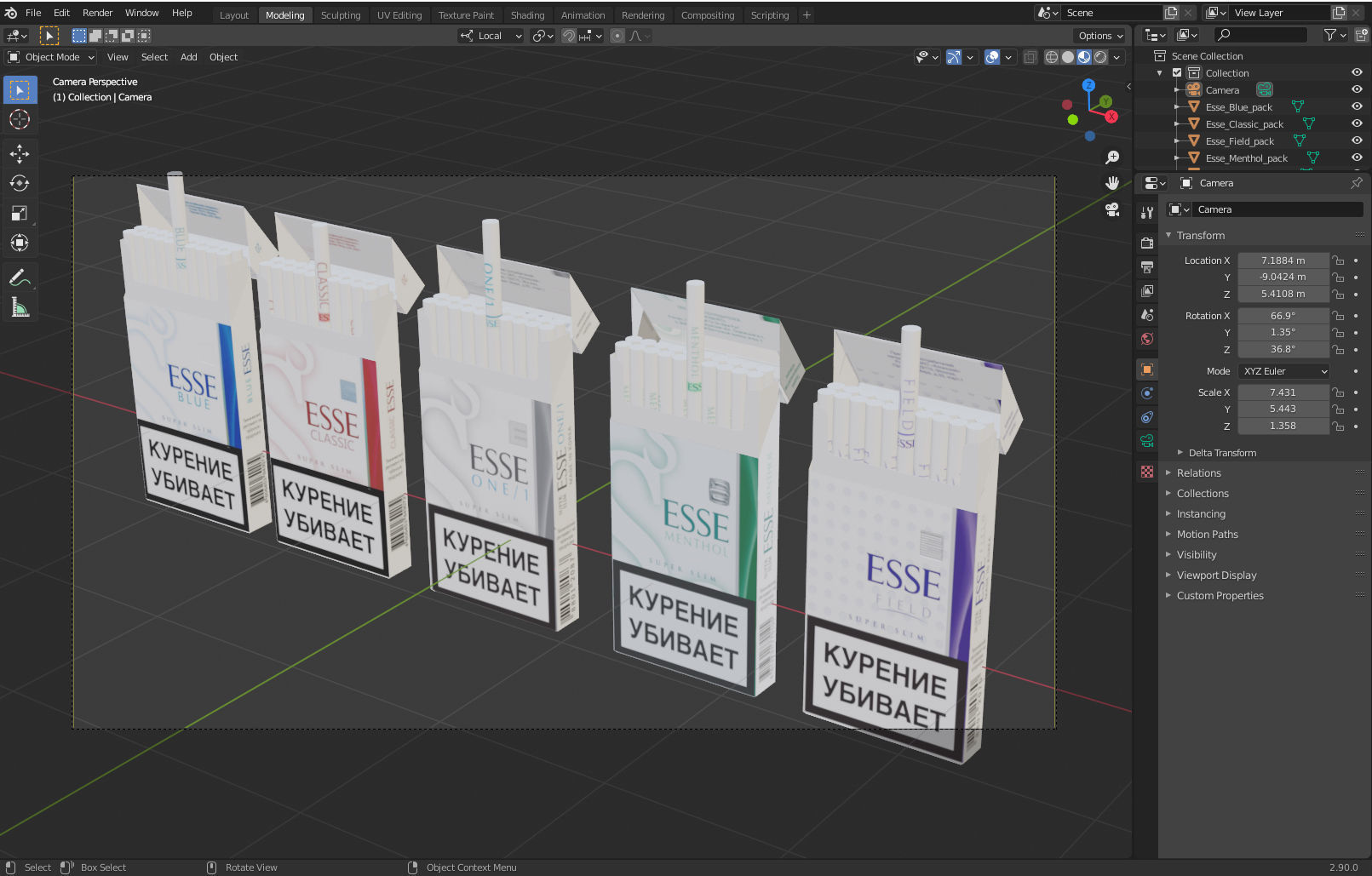Open the World properties tab icon

click(1147, 339)
